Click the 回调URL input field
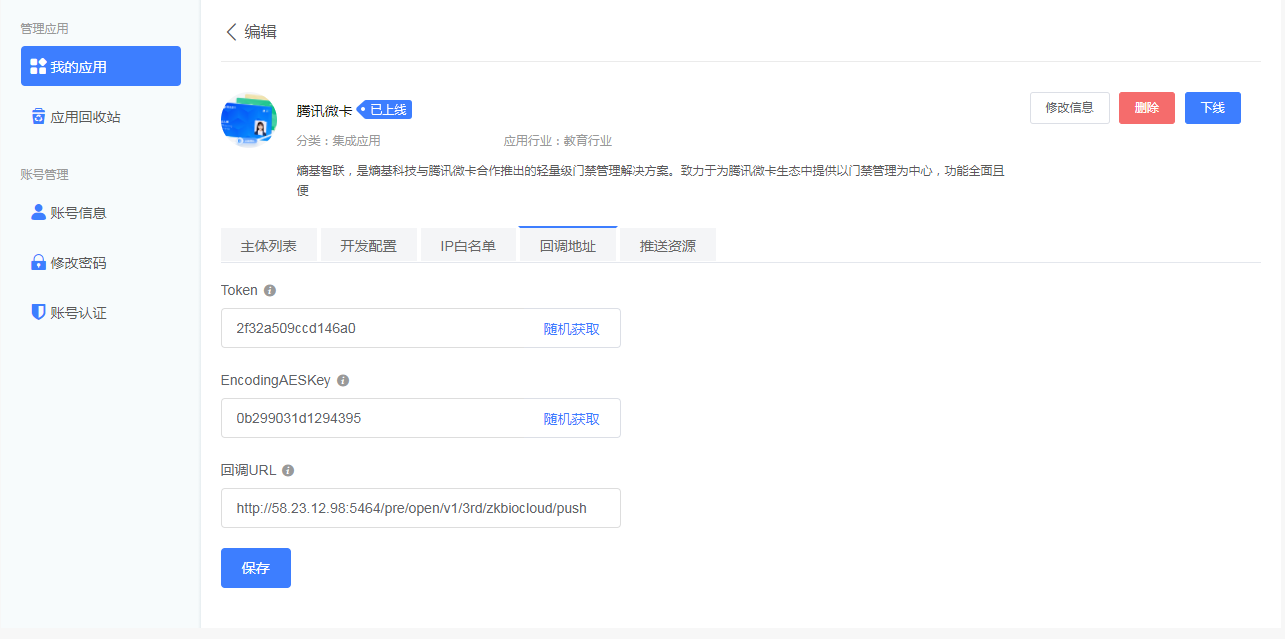The height and width of the screenshot is (639, 1285). click(420, 508)
